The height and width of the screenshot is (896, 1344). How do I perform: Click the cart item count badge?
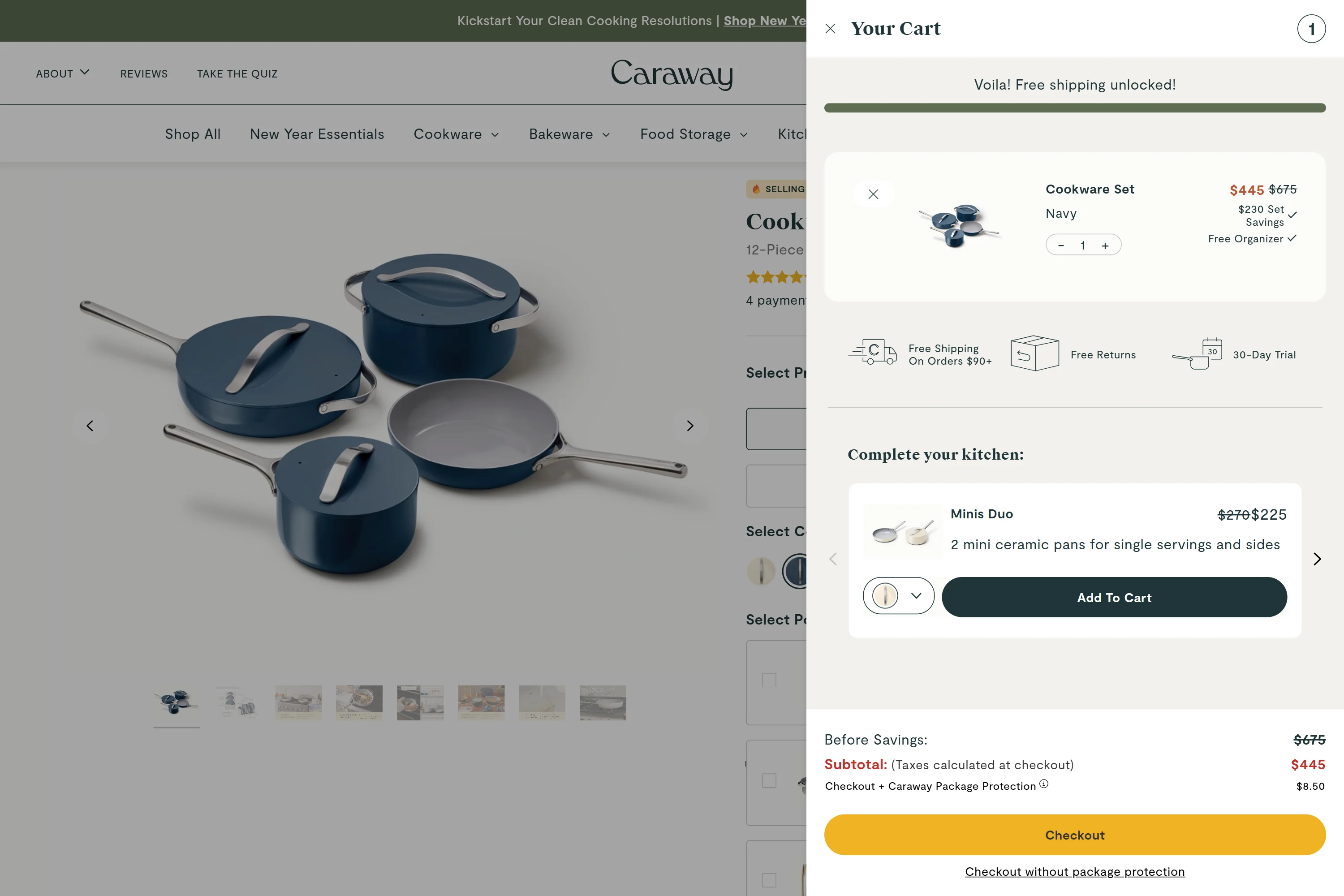point(1311,29)
